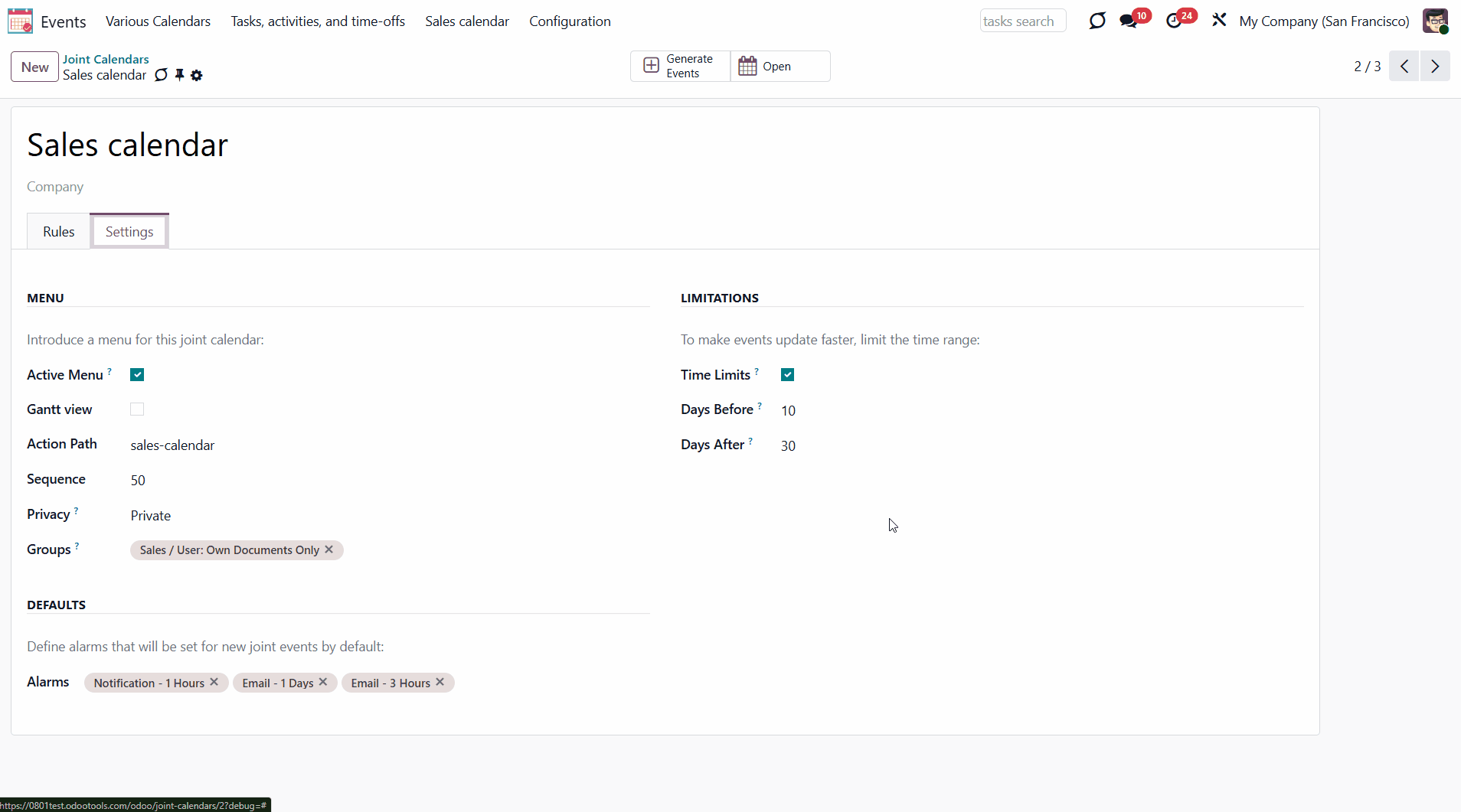This screenshot has width=1461, height=812.
Task: Open the activities clock icon with badge 24
Action: (1173, 21)
